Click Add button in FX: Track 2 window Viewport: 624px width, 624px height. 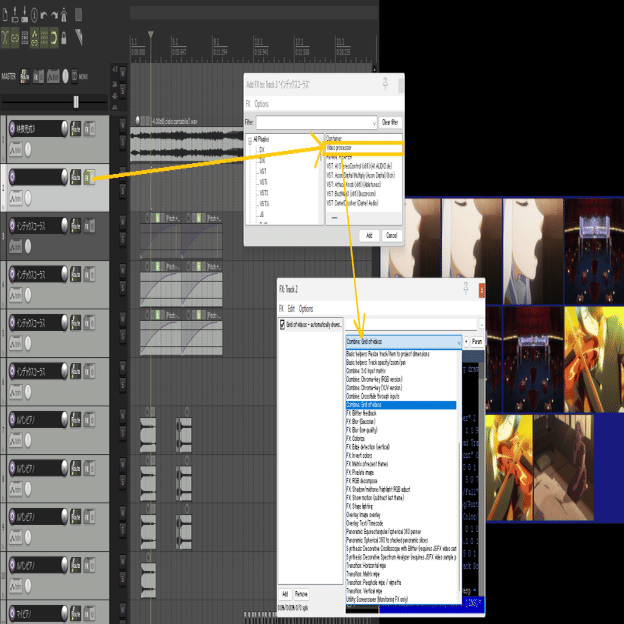pos(285,594)
